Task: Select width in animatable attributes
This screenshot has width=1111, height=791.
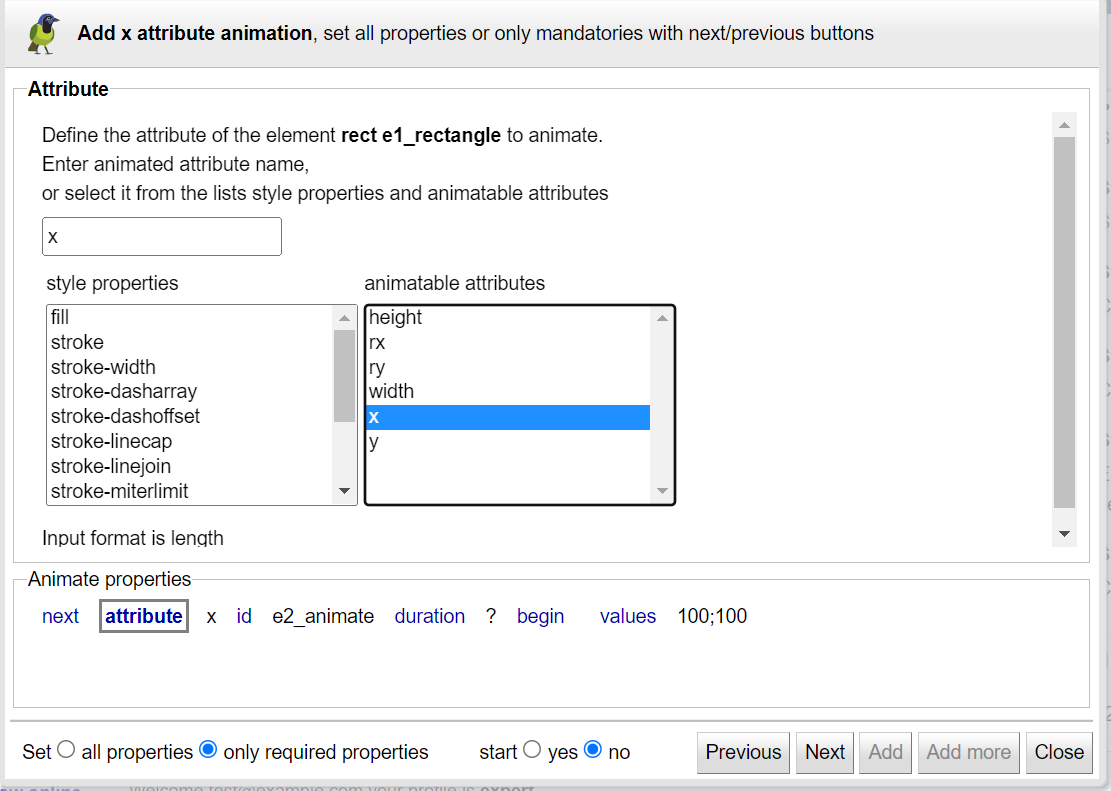Action: coord(508,392)
